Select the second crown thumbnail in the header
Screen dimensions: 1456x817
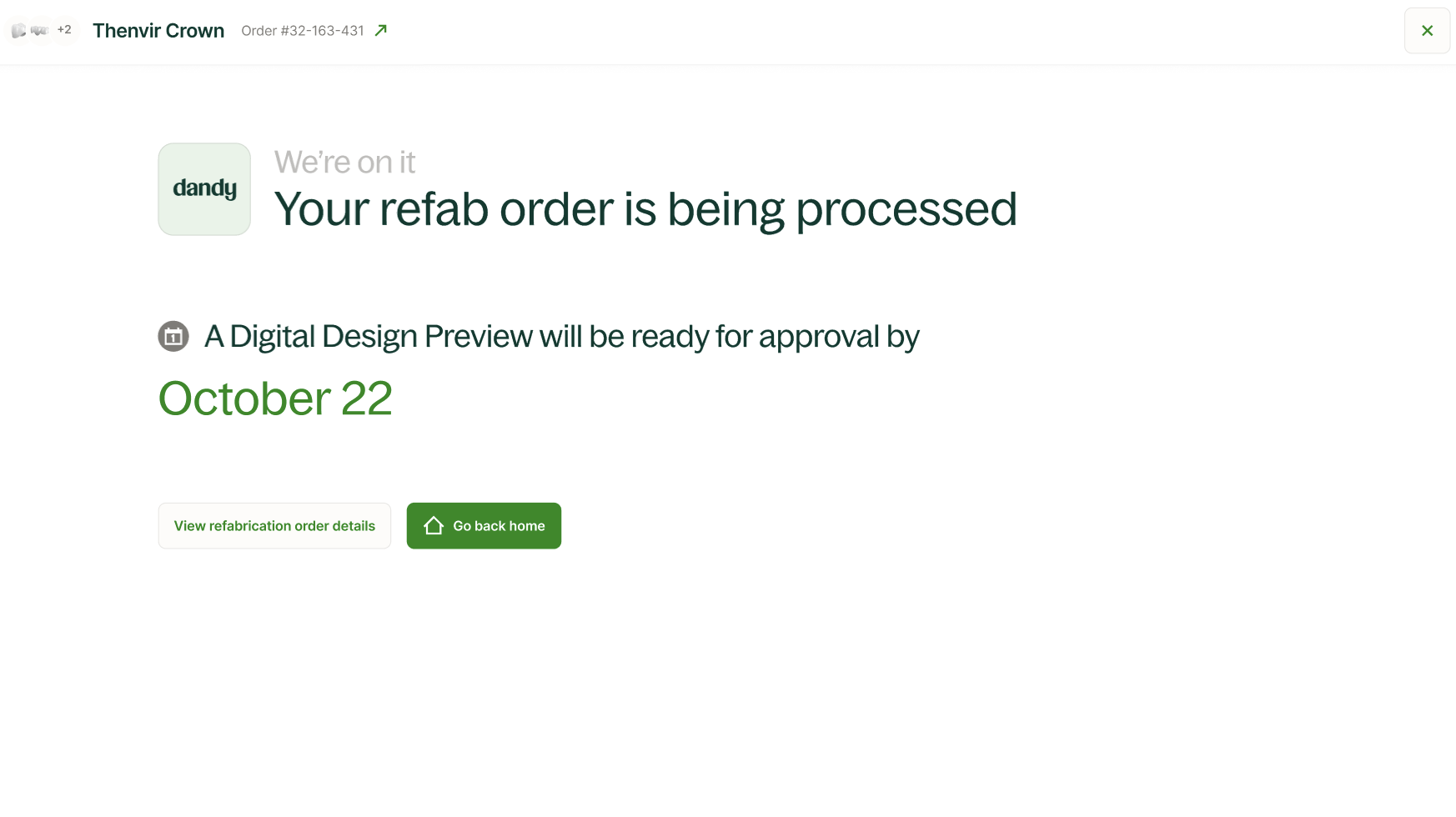38,30
